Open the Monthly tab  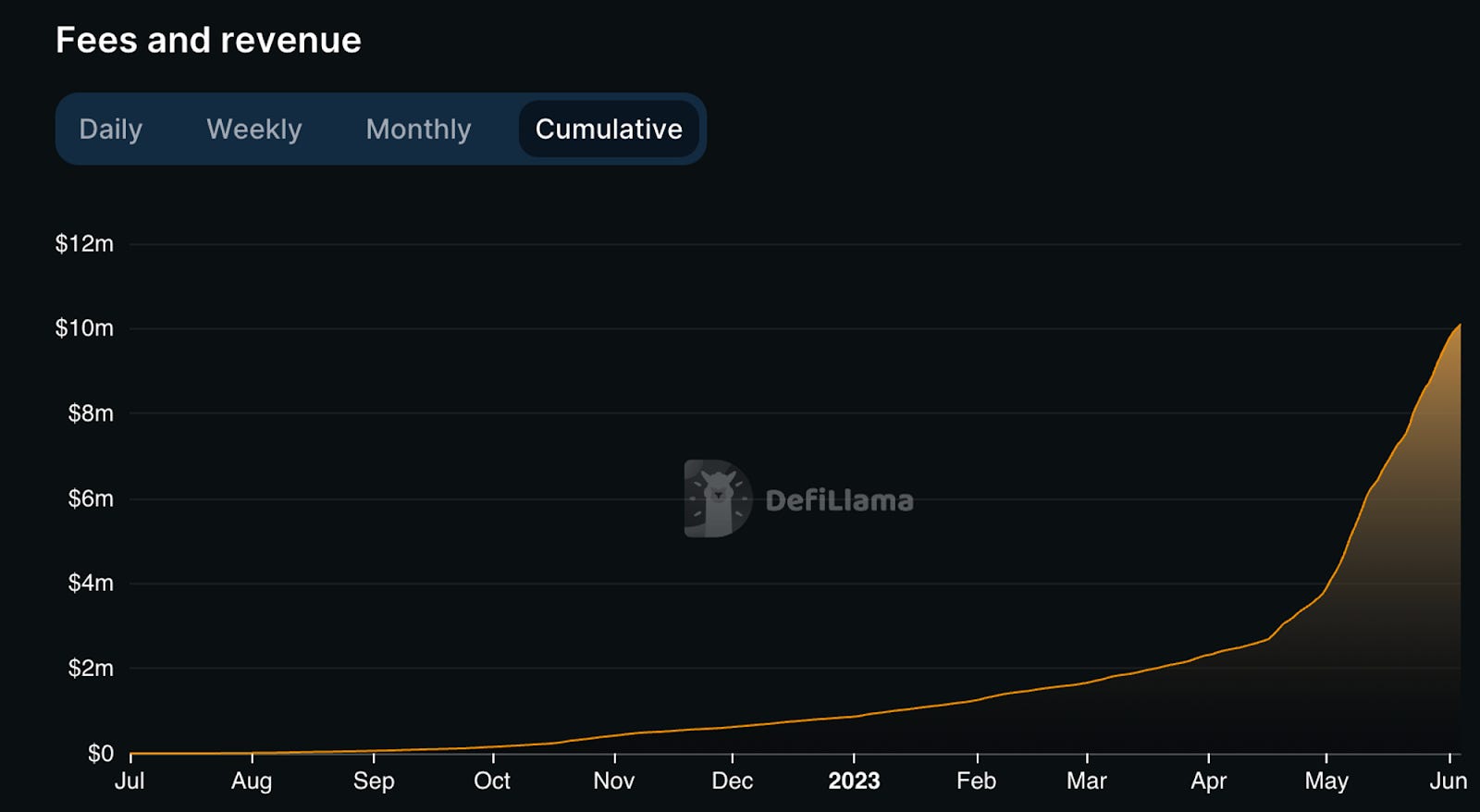coord(418,129)
